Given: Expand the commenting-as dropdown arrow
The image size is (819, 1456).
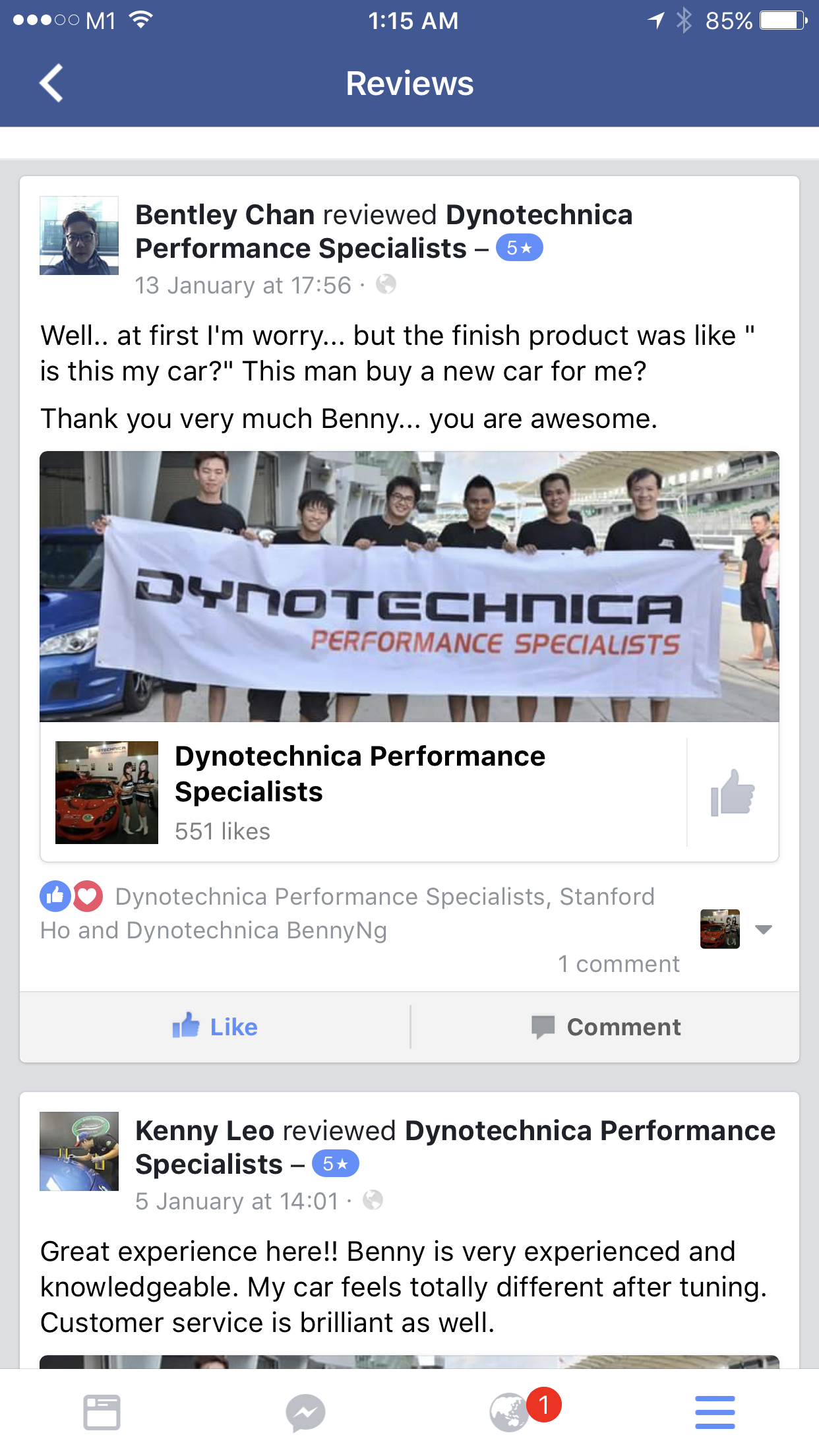Looking at the screenshot, I should point(764,930).
